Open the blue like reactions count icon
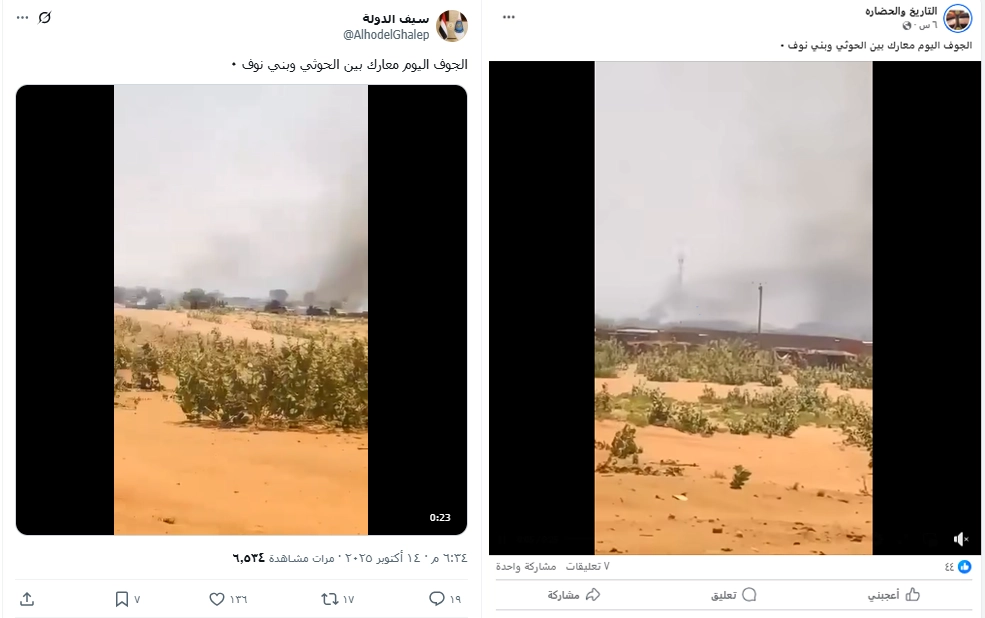 click(x=964, y=566)
